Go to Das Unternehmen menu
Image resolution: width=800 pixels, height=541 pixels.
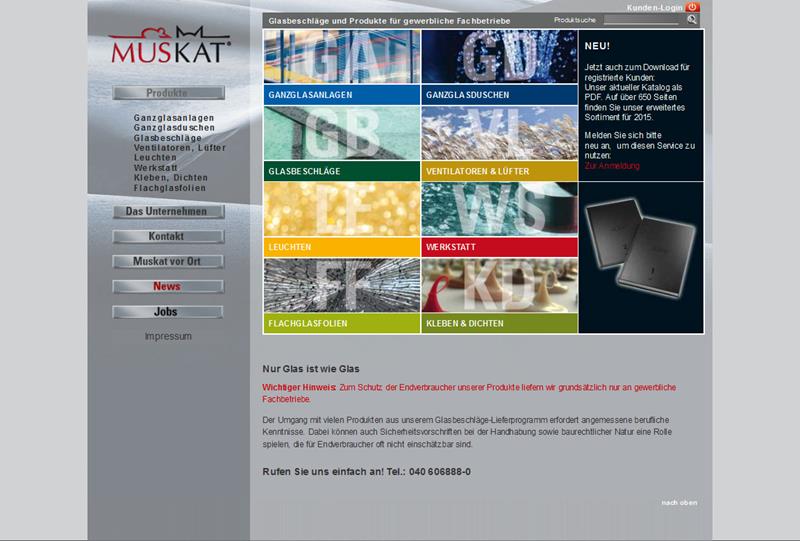[x=168, y=212]
